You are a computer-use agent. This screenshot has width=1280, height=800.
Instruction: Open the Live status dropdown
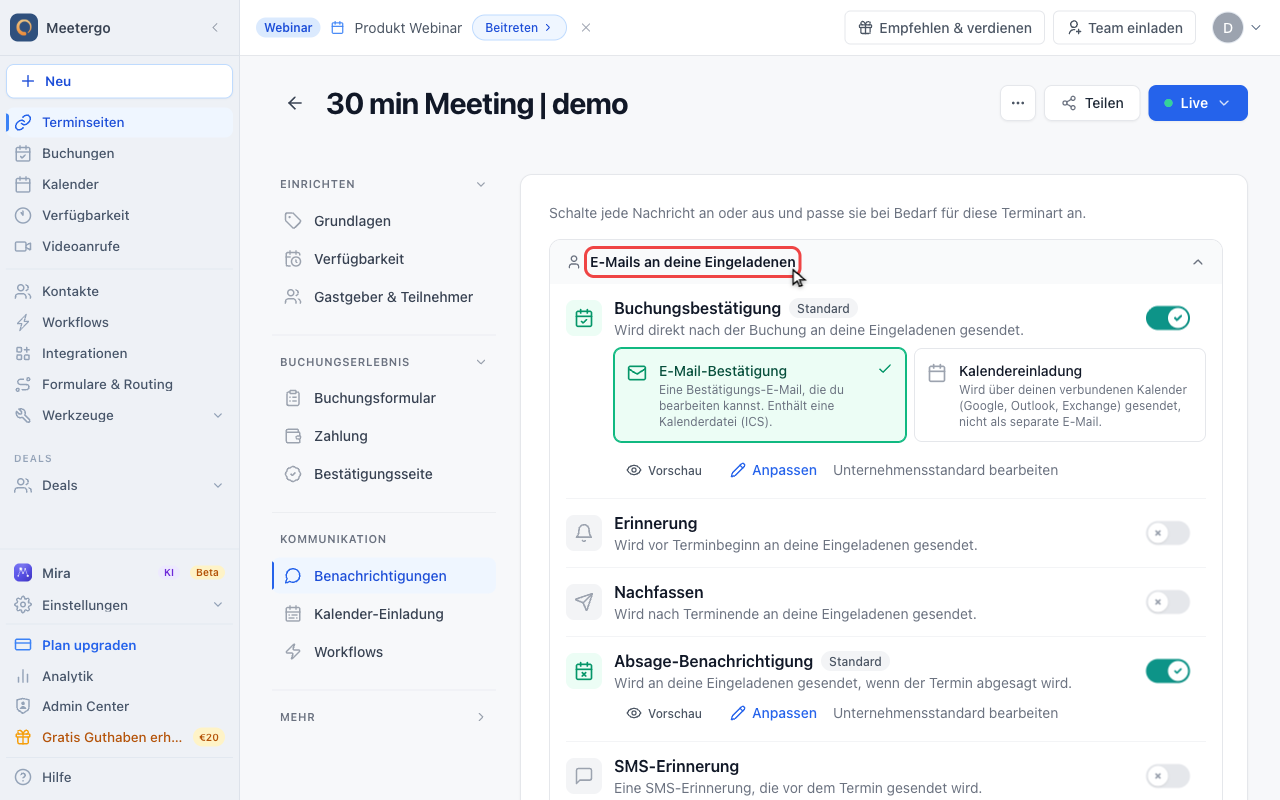click(1198, 103)
